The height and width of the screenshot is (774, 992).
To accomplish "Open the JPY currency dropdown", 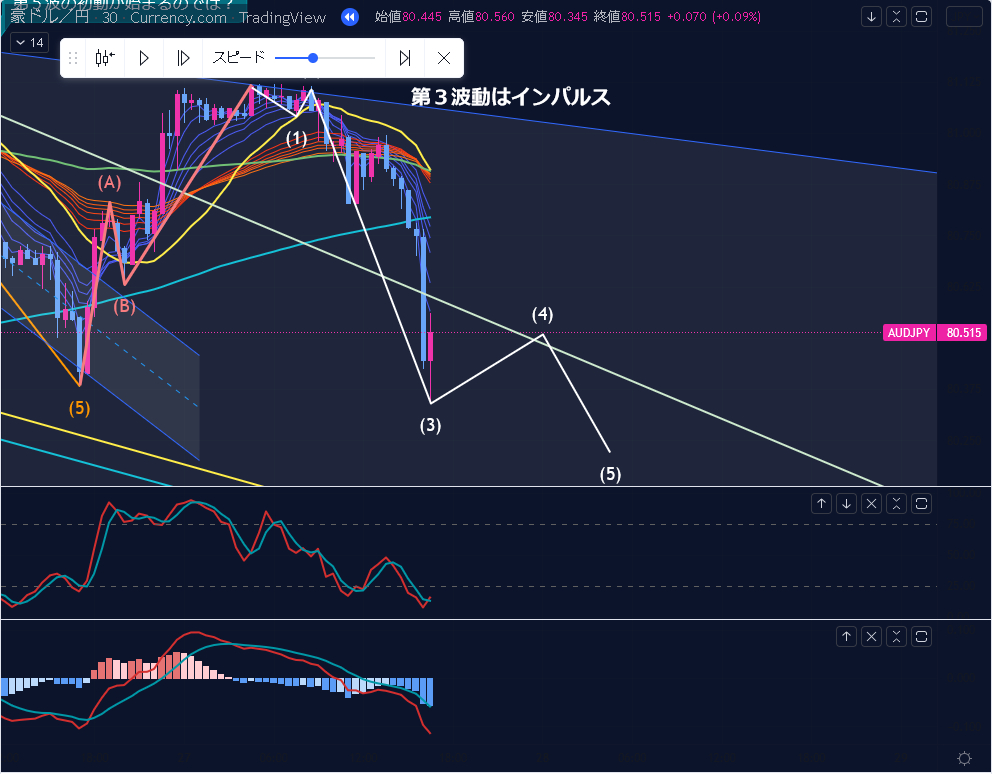I will 964,17.
